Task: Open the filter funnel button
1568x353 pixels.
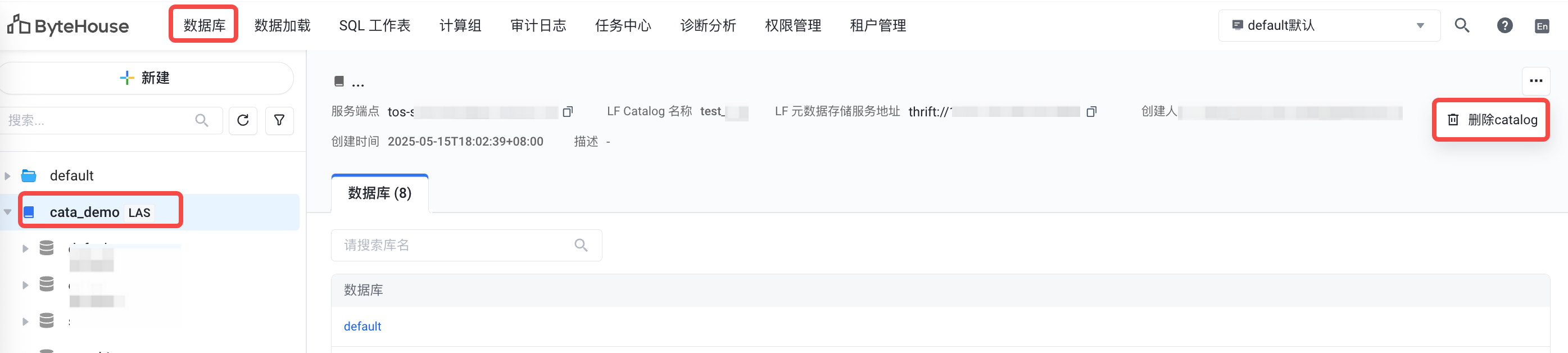Action: click(279, 120)
